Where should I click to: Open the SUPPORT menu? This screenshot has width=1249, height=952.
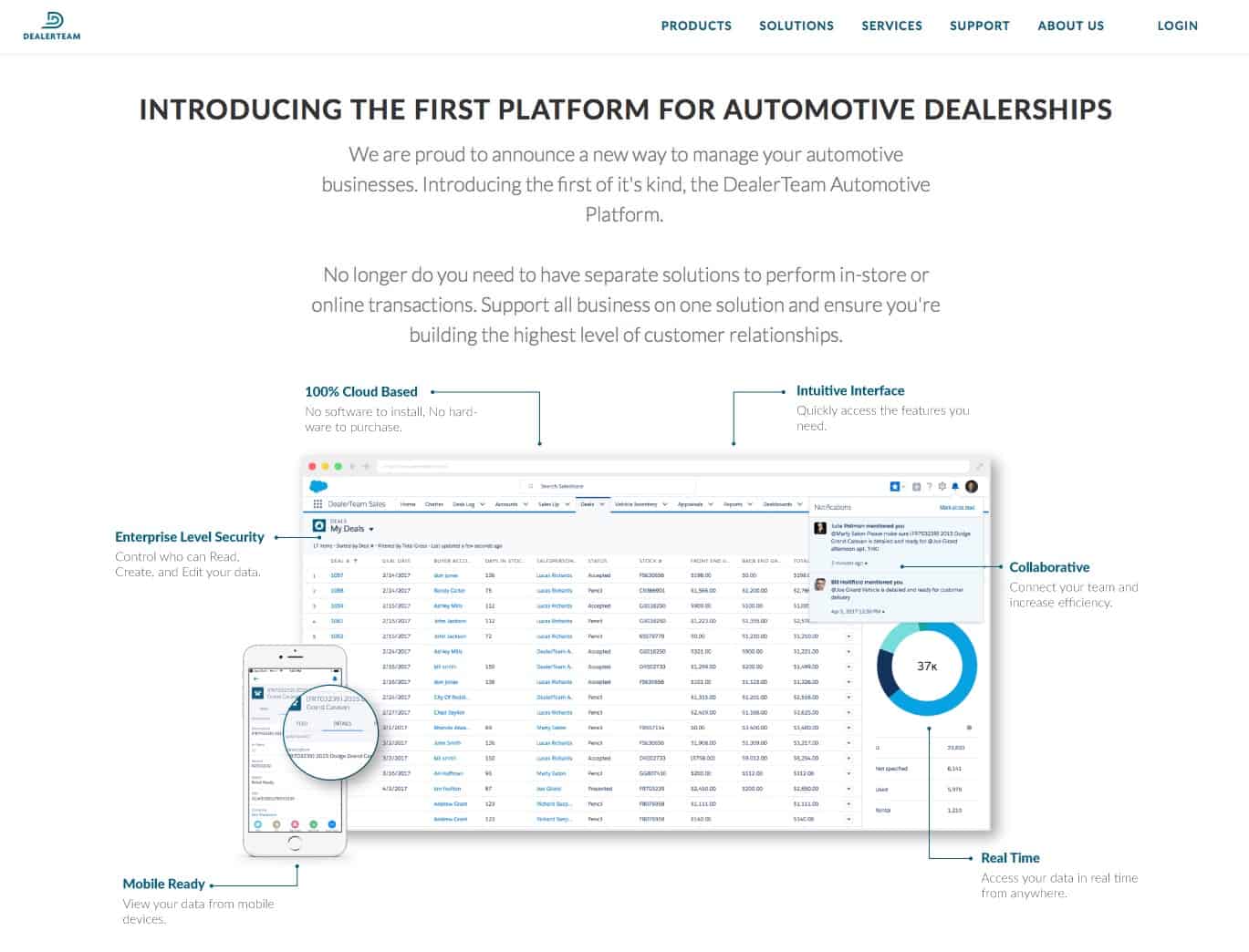pos(979,26)
